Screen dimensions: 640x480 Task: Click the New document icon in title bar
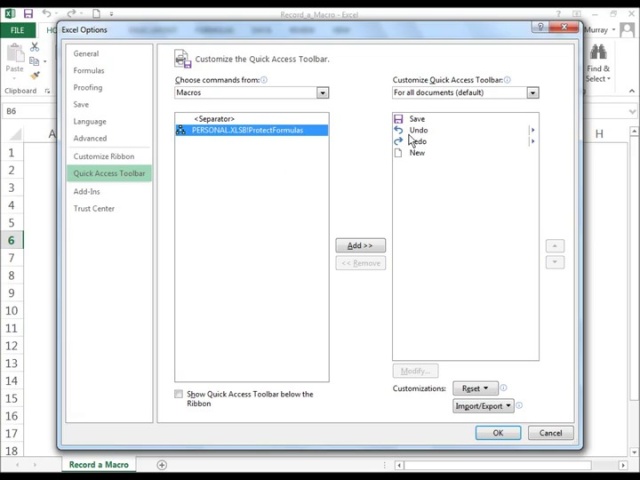tap(96, 14)
